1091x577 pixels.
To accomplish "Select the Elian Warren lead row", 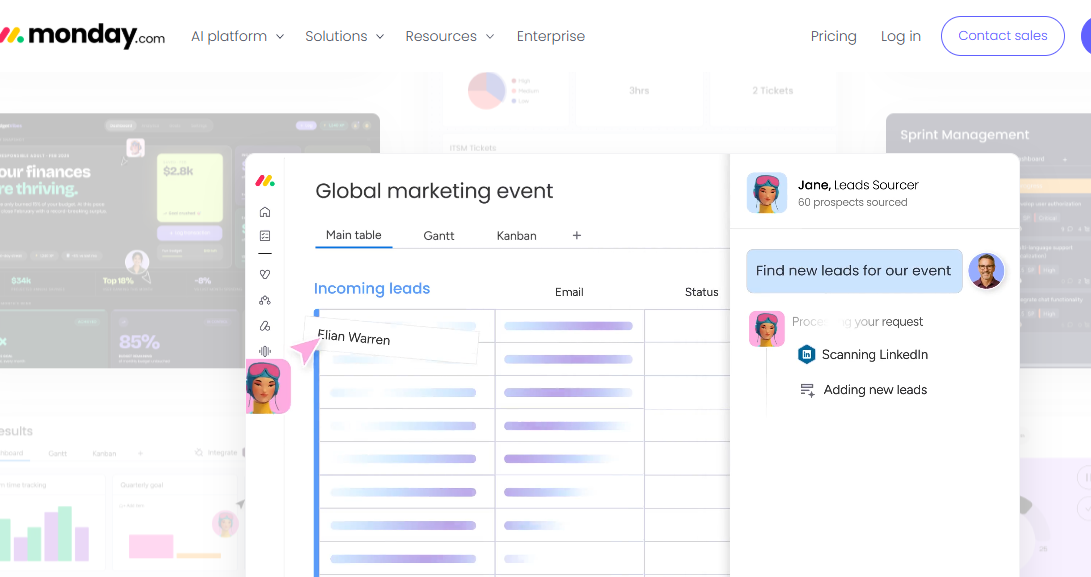I will tap(392, 338).
